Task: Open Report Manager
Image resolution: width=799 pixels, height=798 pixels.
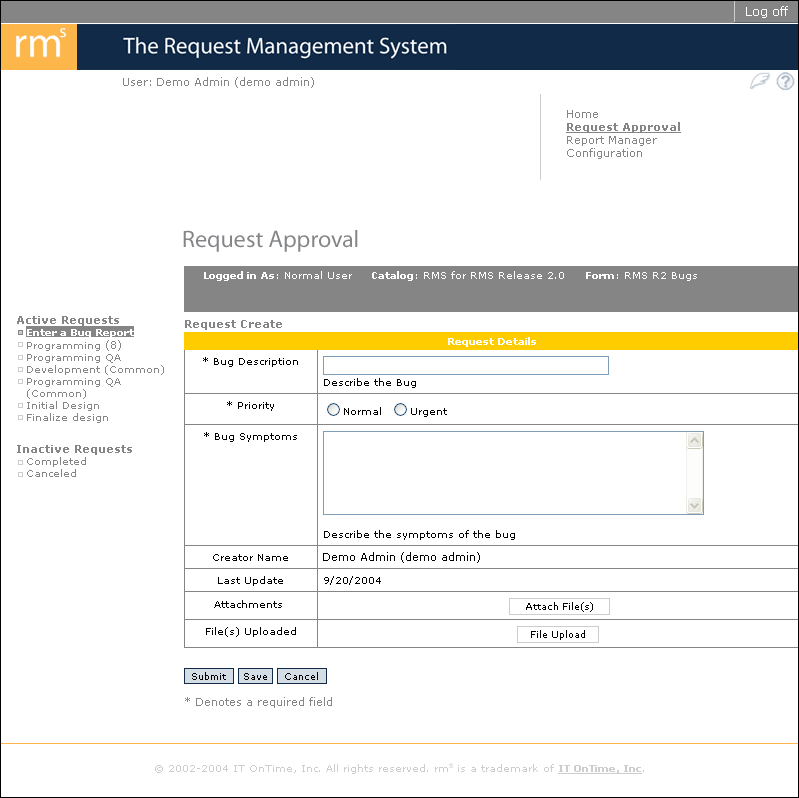Action: coord(611,140)
